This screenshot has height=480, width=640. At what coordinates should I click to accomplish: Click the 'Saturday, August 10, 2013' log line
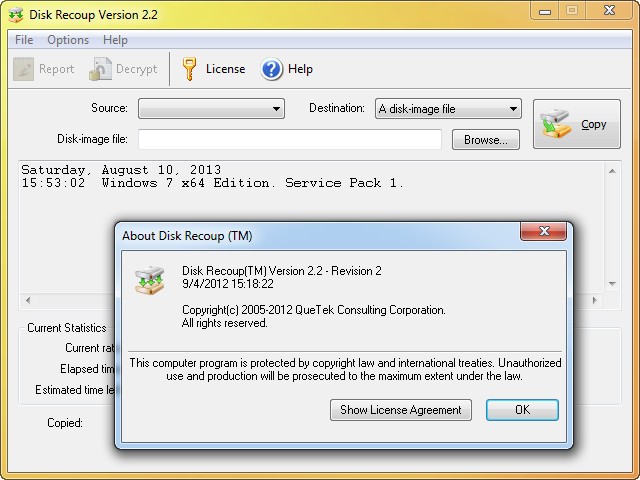pos(121,170)
